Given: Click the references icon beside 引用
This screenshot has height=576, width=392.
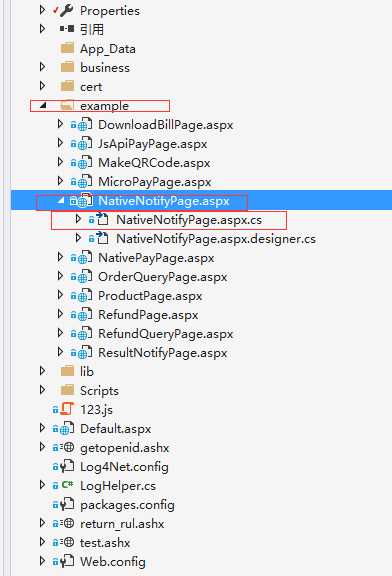Looking at the screenshot, I should click(66, 28).
